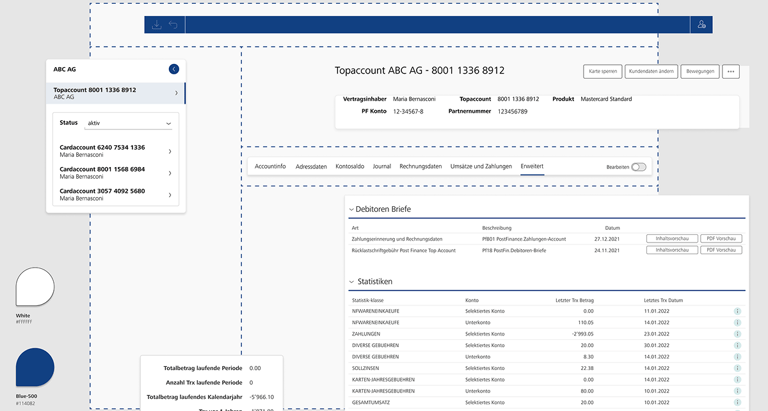Select the White color swatch
Screen dimensions: 768x411
click(x=35, y=287)
